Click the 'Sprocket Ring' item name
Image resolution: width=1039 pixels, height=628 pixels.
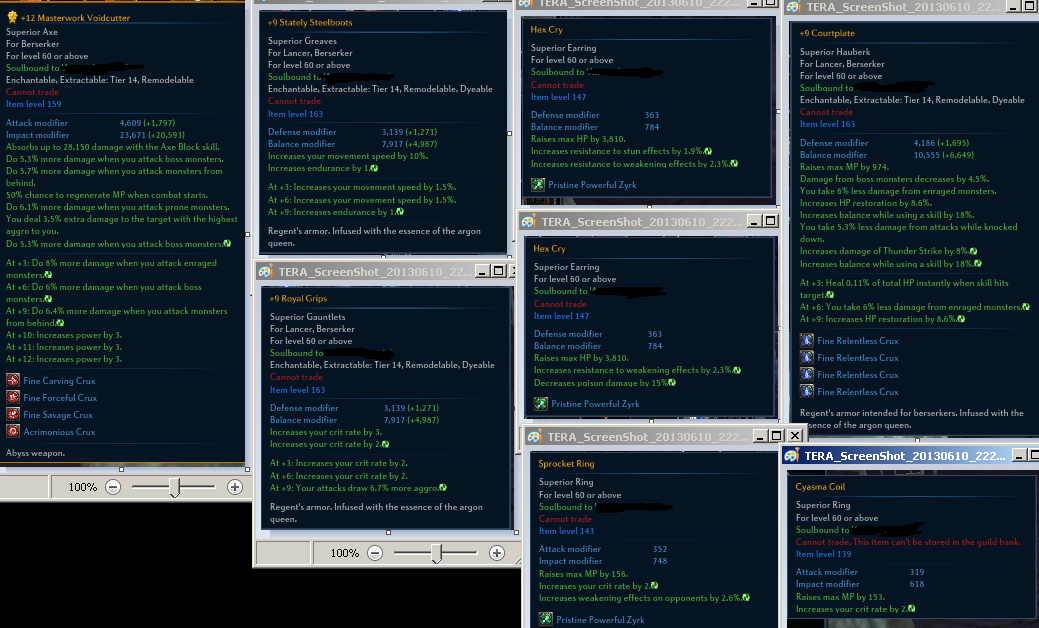[x=567, y=464]
